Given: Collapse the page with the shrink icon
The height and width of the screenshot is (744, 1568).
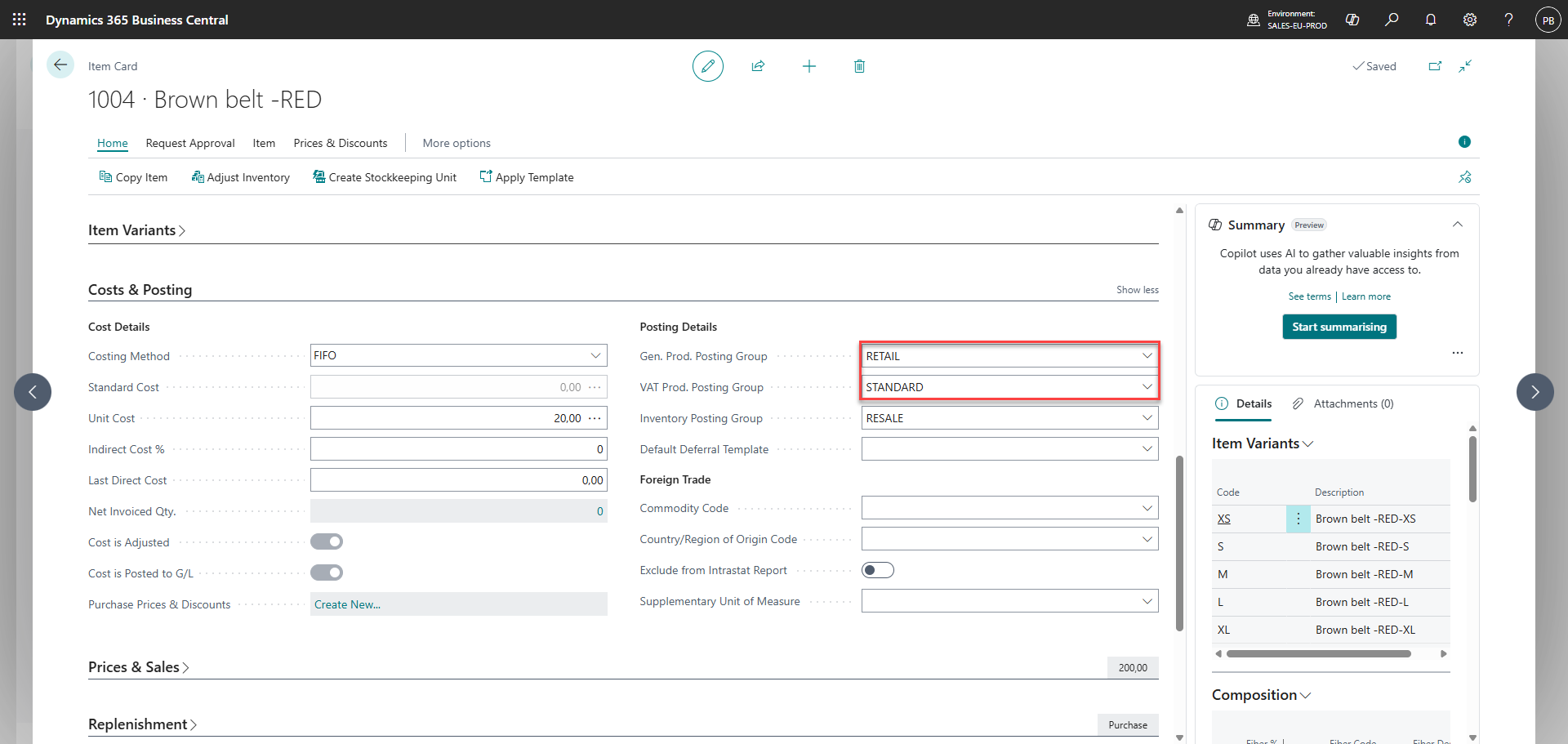Looking at the screenshot, I should (x=1465, y=66).
